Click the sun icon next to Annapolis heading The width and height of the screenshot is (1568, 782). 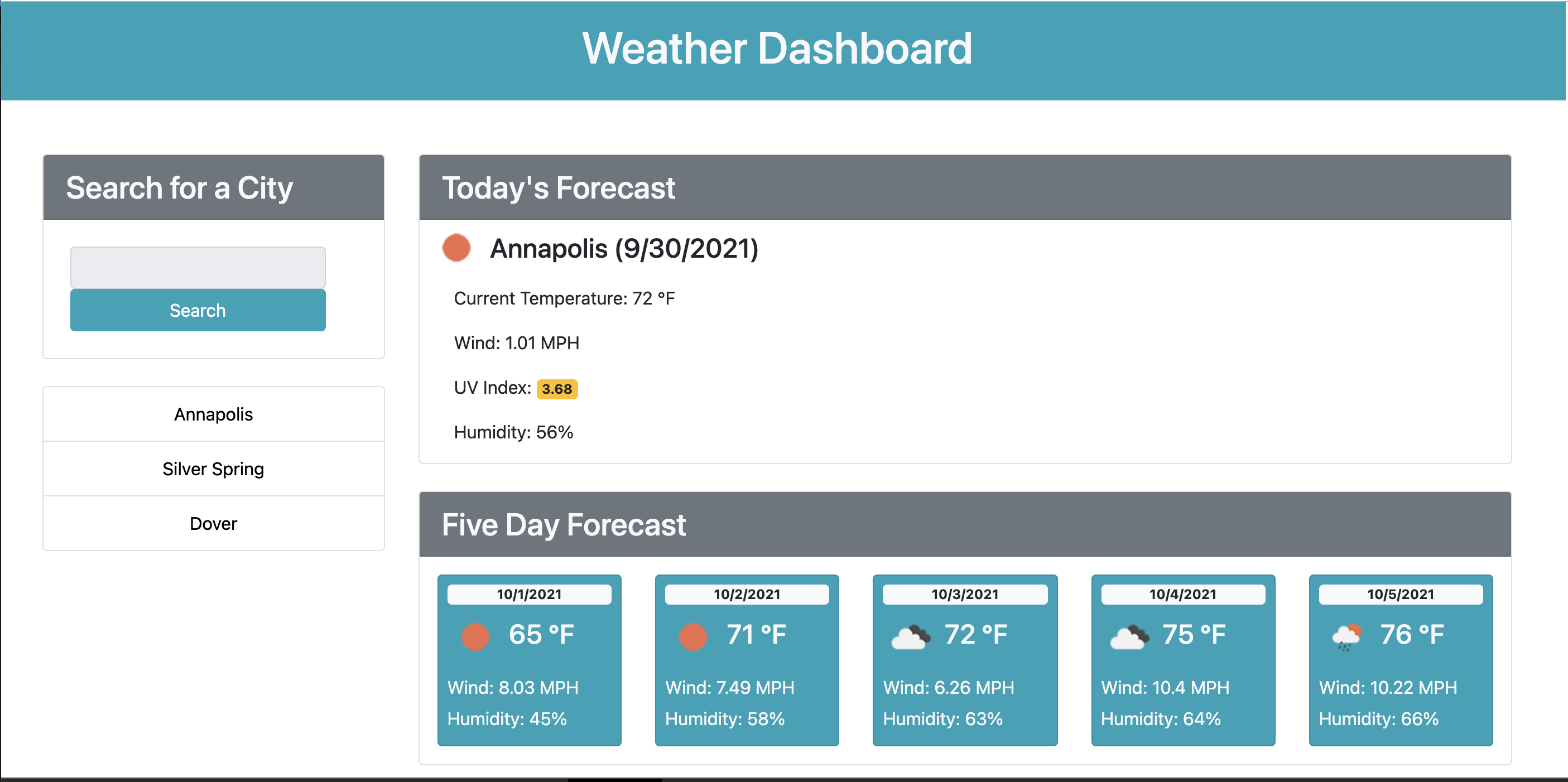click(456, 248)
